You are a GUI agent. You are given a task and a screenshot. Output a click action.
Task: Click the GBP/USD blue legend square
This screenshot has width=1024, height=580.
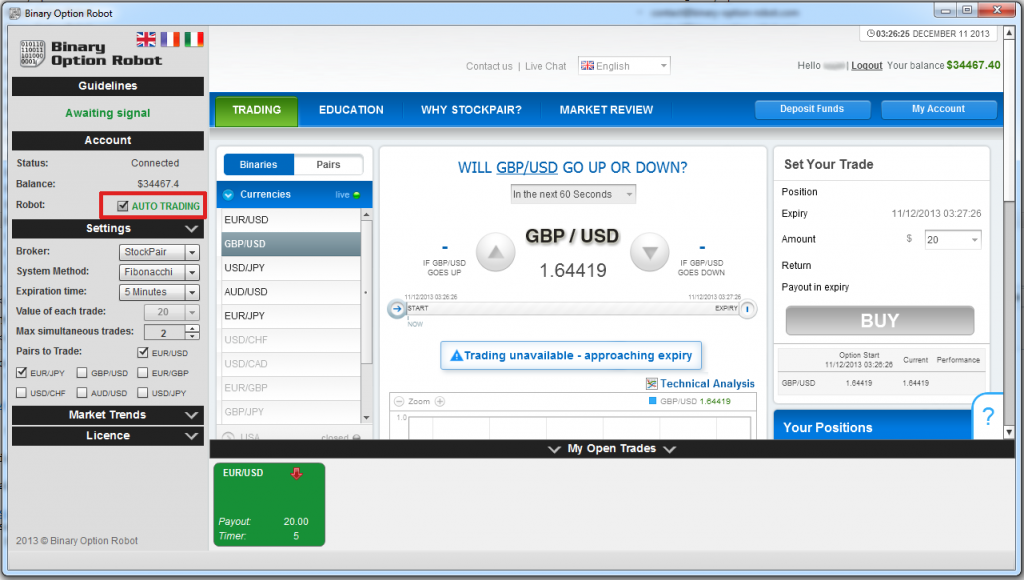click(652, 401)
